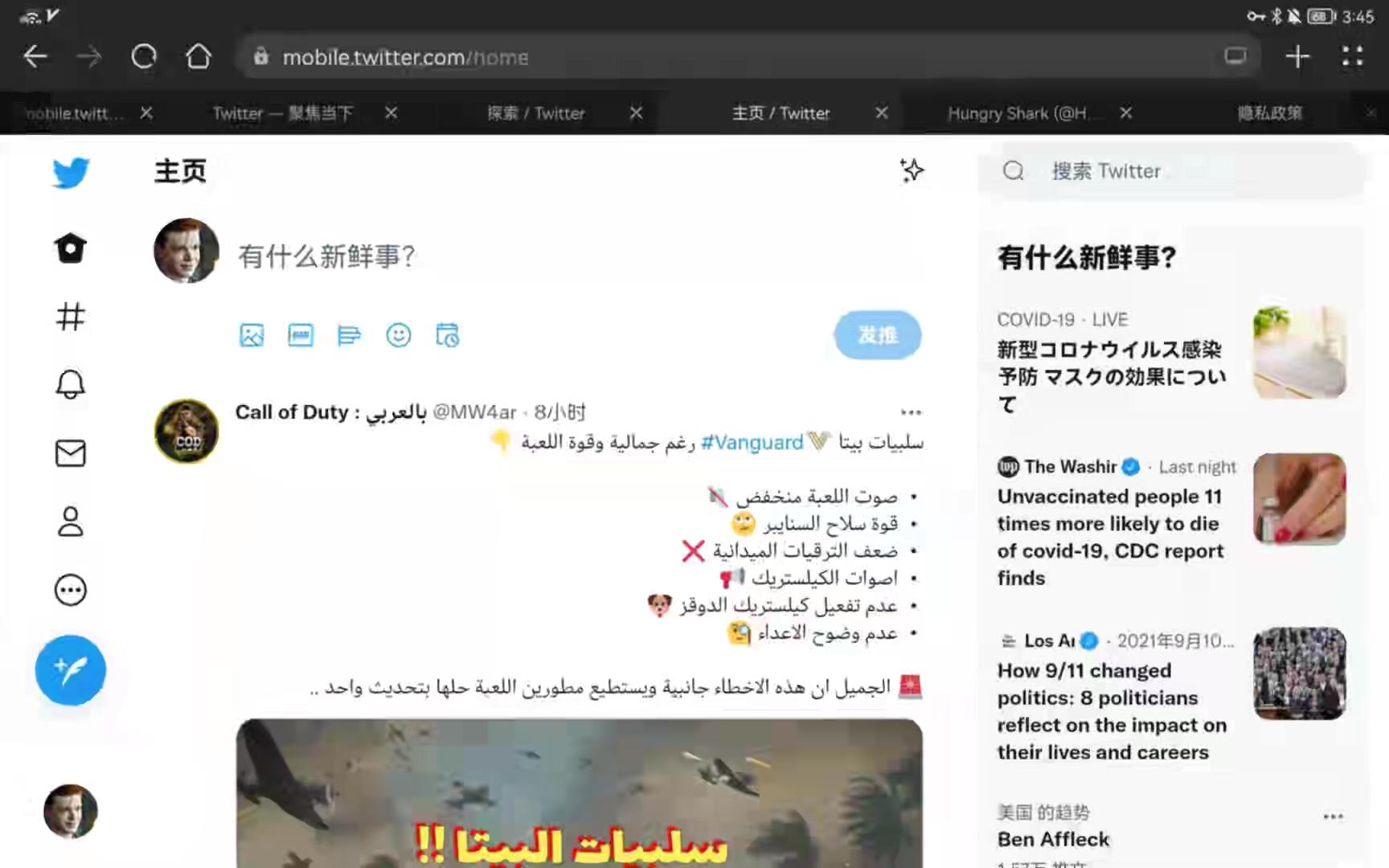Open the #Vanguard hashtag link
This screenshot has width=1389, height=868.
coord(752,442)
